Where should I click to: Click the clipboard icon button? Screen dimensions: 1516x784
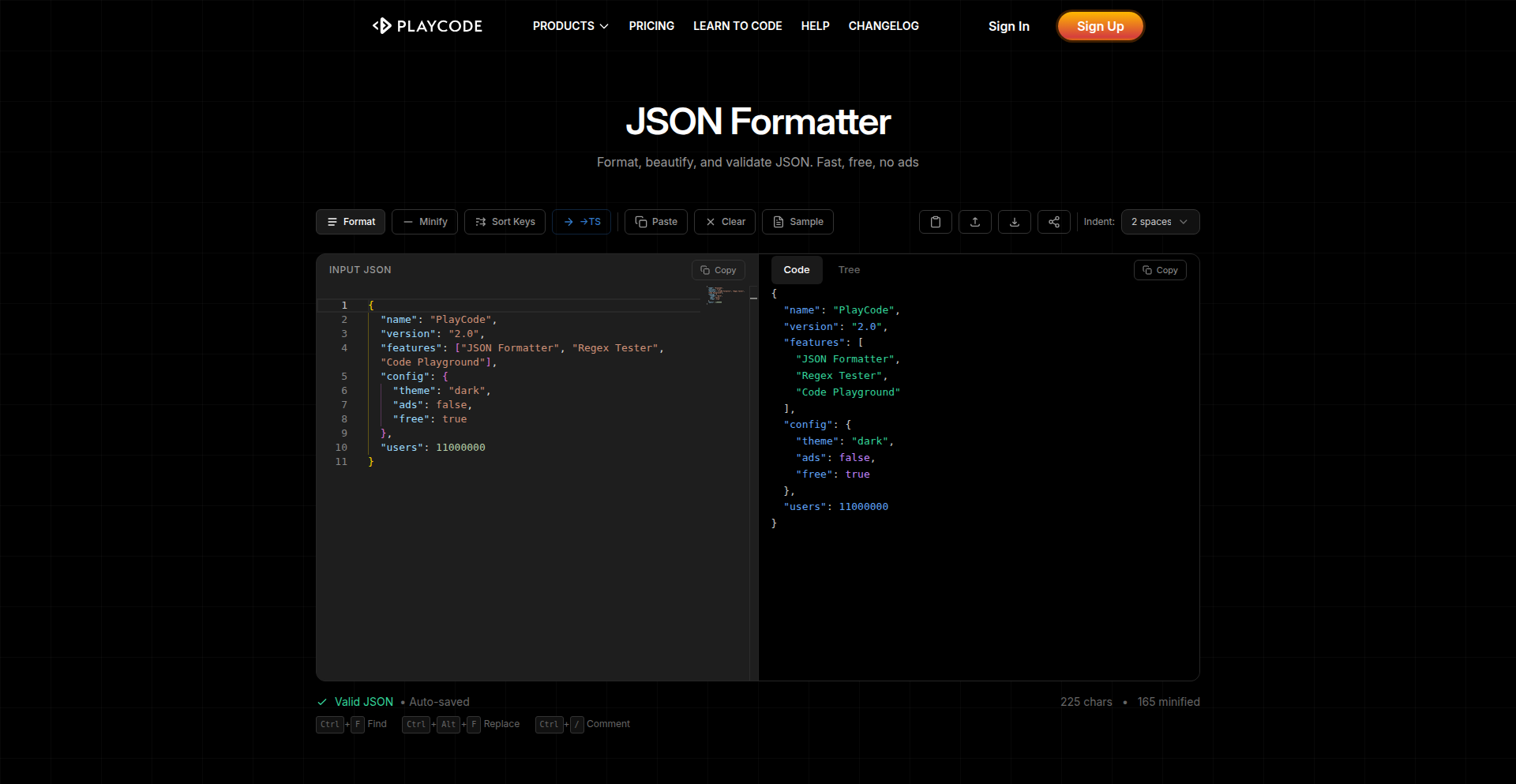click(x=935, y=222)
